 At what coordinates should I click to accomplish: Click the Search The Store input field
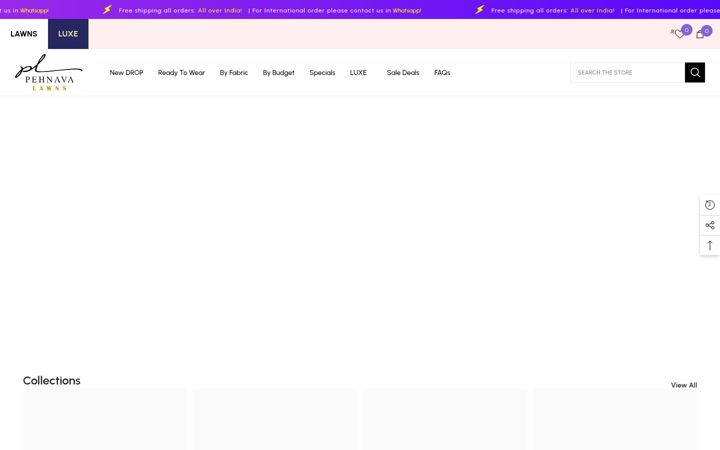627,73
